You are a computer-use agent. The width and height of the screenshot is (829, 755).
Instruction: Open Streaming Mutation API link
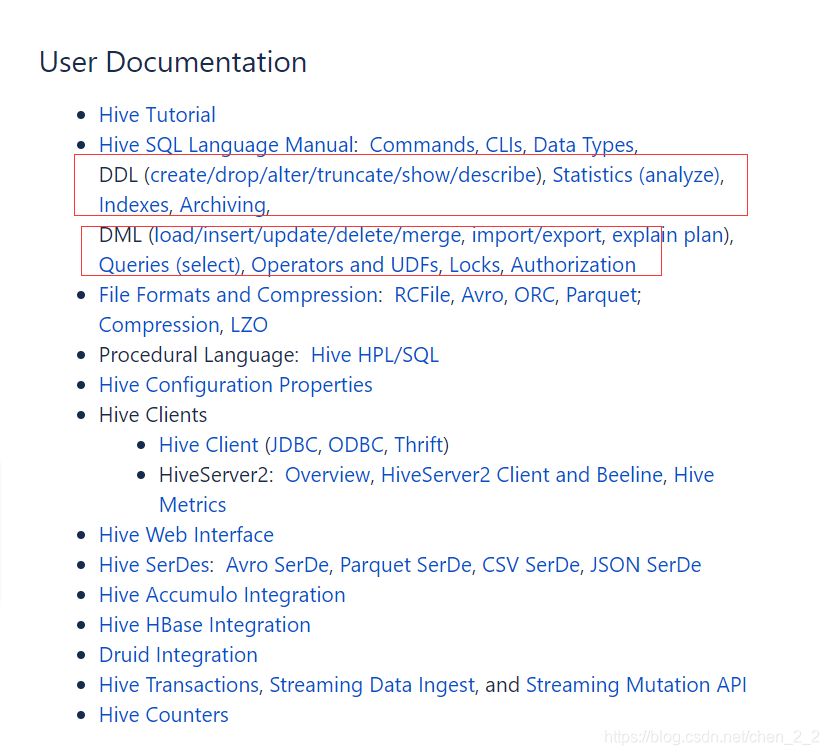636,685
